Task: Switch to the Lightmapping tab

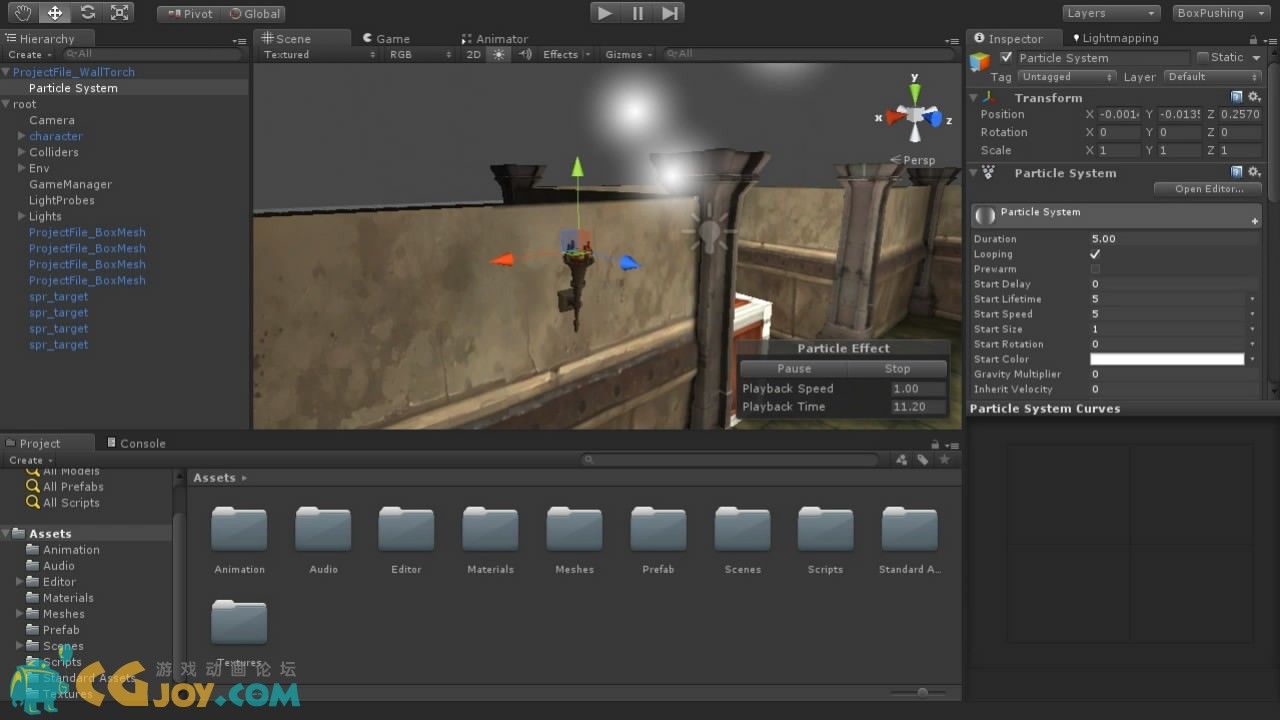Action: (1115, 38)
